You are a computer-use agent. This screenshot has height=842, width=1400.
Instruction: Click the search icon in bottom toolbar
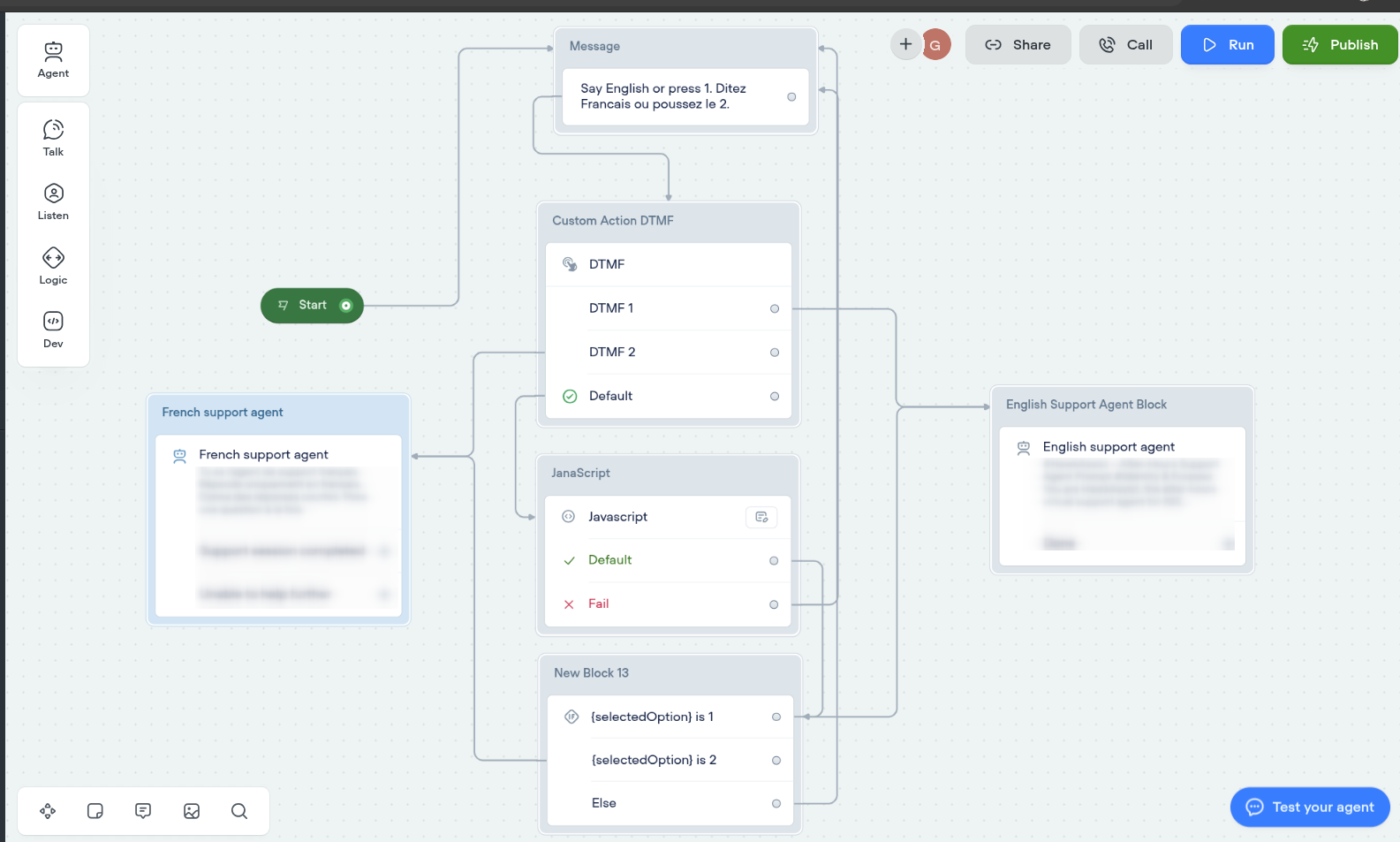[x=239, y=811]
